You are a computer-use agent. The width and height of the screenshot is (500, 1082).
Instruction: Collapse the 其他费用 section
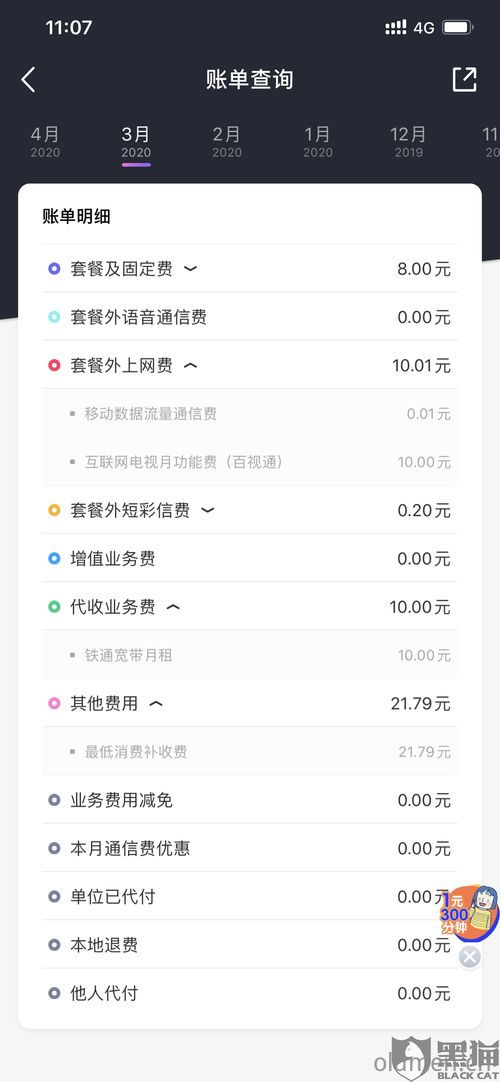coord(157,703)
